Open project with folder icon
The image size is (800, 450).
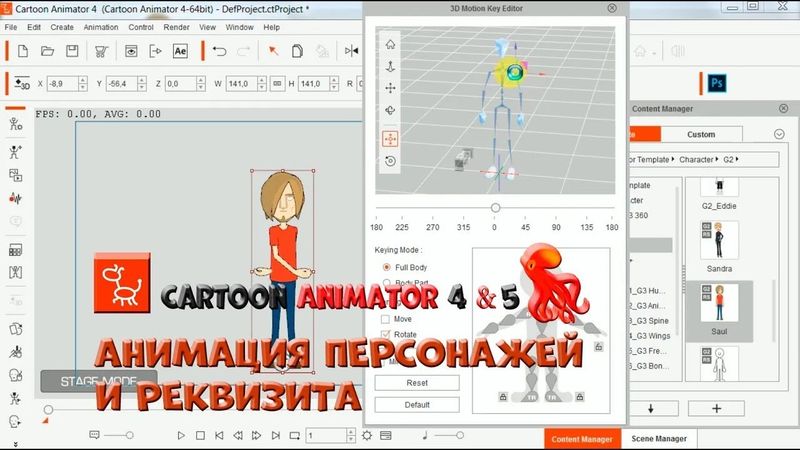tap(47, 51)
